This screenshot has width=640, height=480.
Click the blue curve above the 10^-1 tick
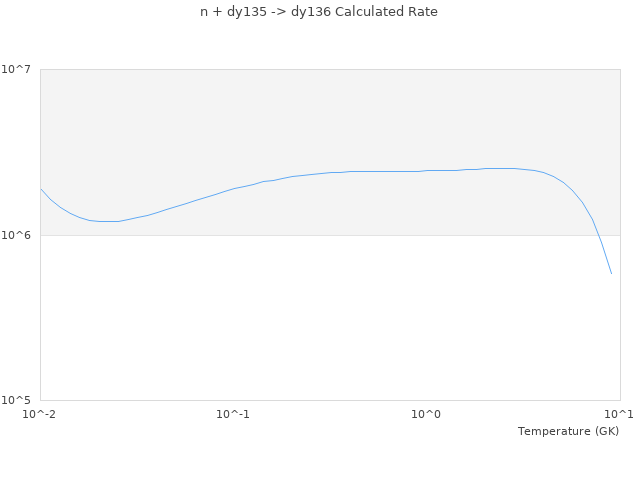(233, 188)
